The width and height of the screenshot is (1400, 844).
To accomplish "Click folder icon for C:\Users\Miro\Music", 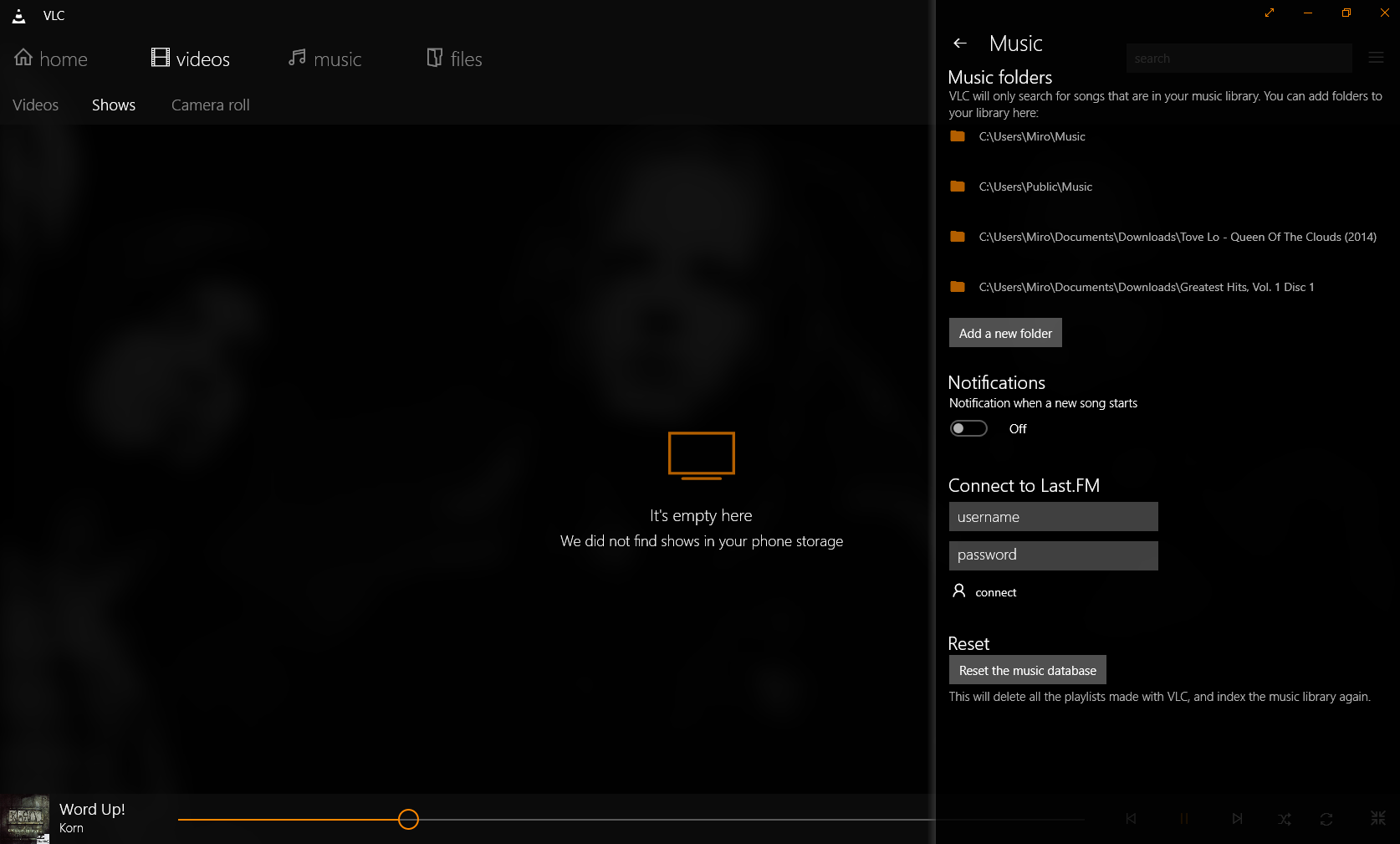I will click(958, 136).
